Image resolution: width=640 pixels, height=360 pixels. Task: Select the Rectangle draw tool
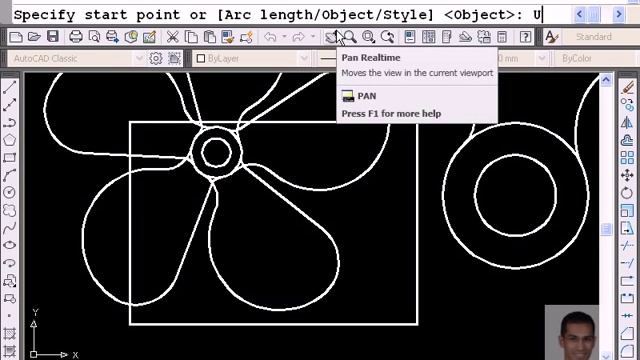[x=9, y=157]
